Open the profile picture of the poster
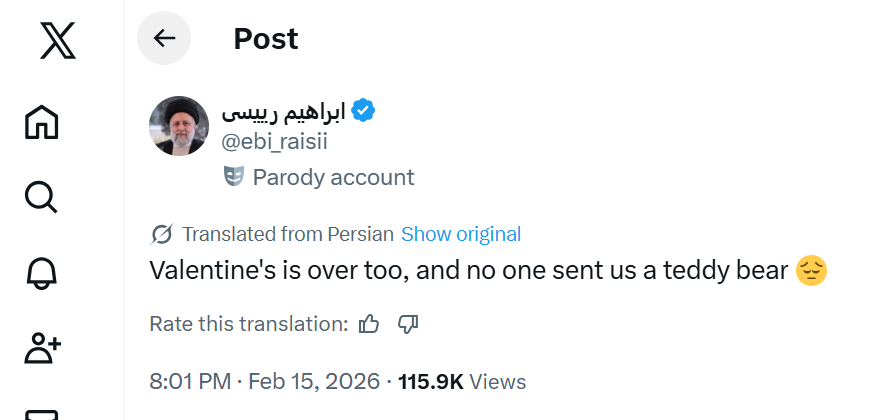 178,127
